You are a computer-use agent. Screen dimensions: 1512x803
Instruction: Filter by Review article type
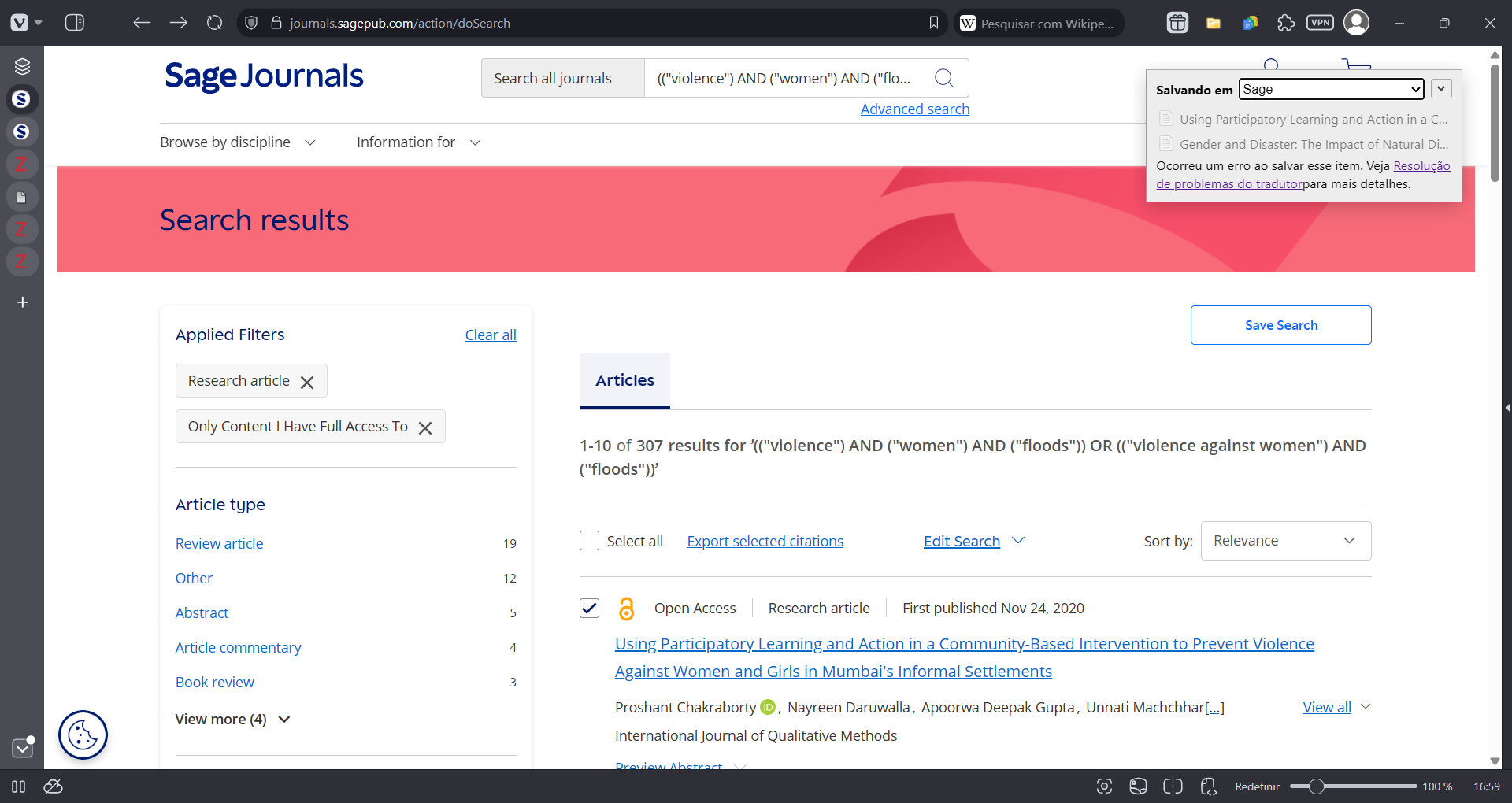[x=219, y=543]
